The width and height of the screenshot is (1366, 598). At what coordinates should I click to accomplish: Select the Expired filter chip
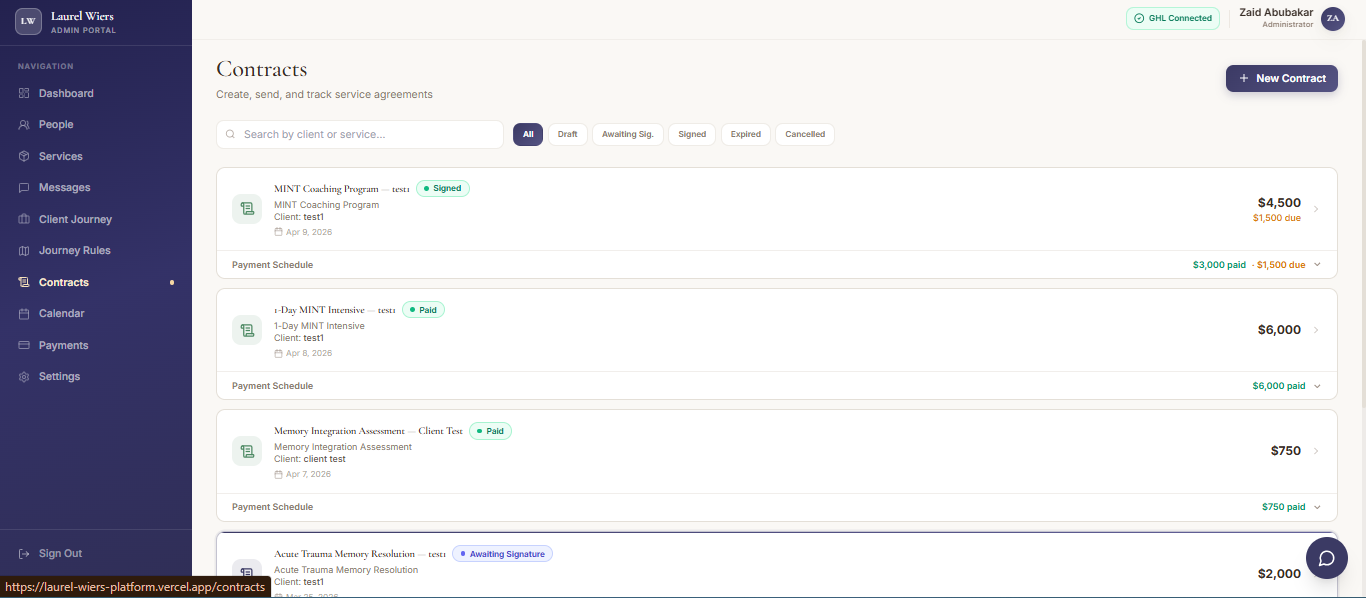pos(745,134)
